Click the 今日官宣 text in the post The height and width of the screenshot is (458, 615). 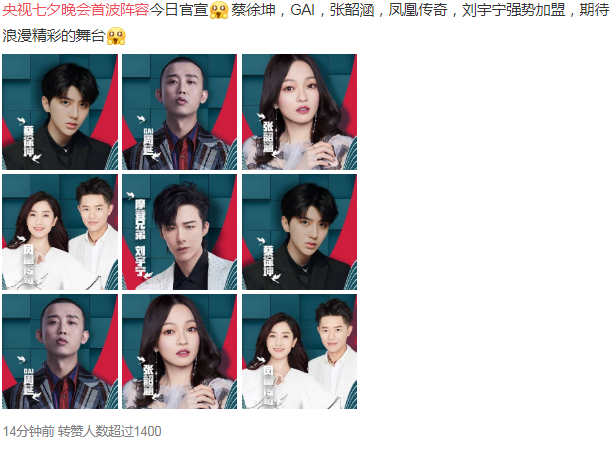pos(179,10)
